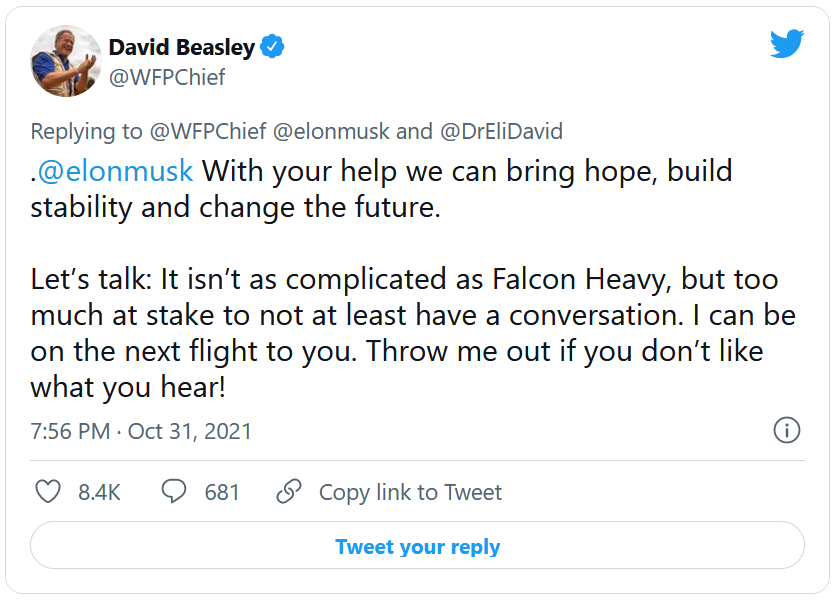Open the 7:56 PM timestamp link
This screenshot has width=836, height=600.
coord(72,432)
